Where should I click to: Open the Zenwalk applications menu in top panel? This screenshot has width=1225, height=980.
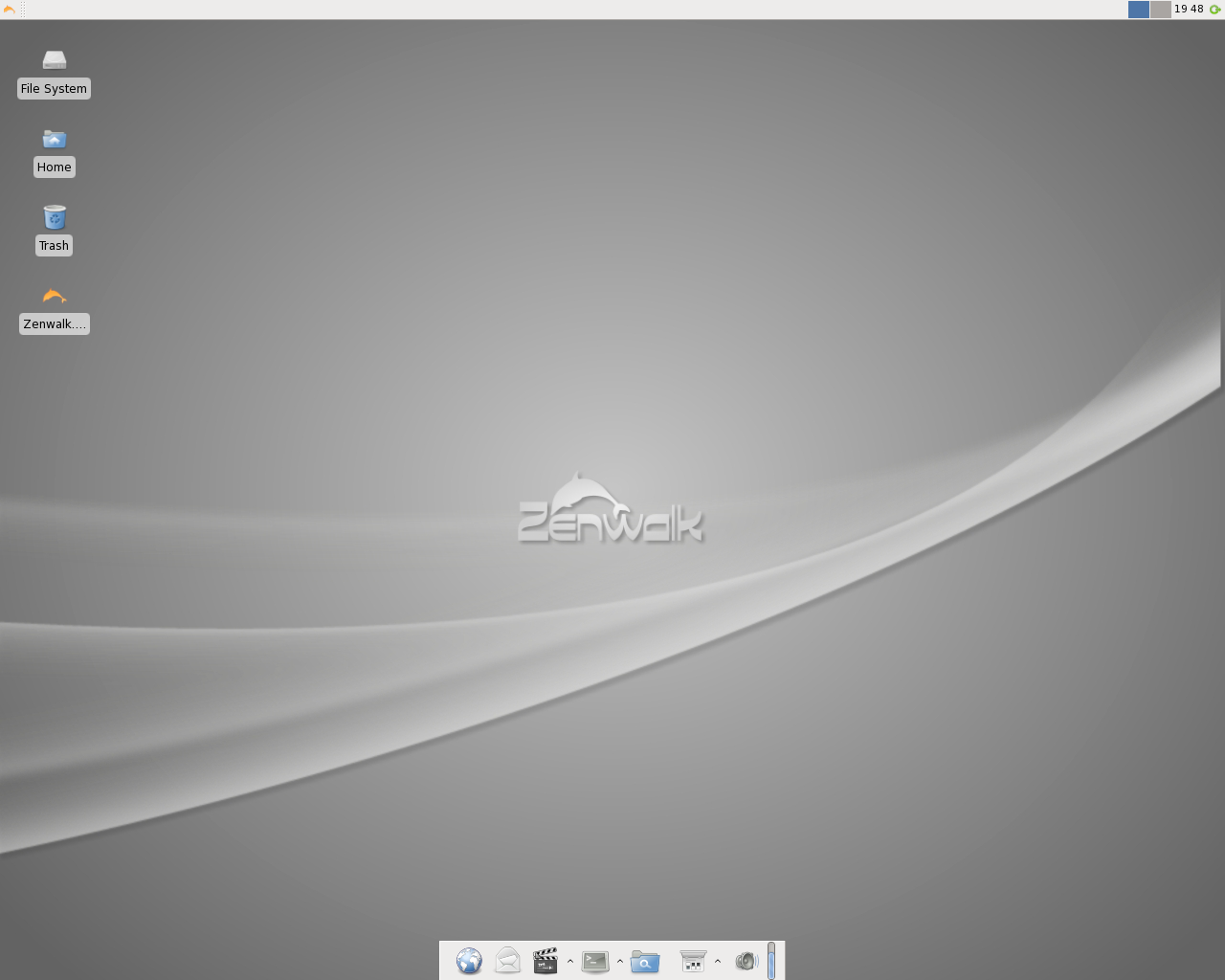10,10
